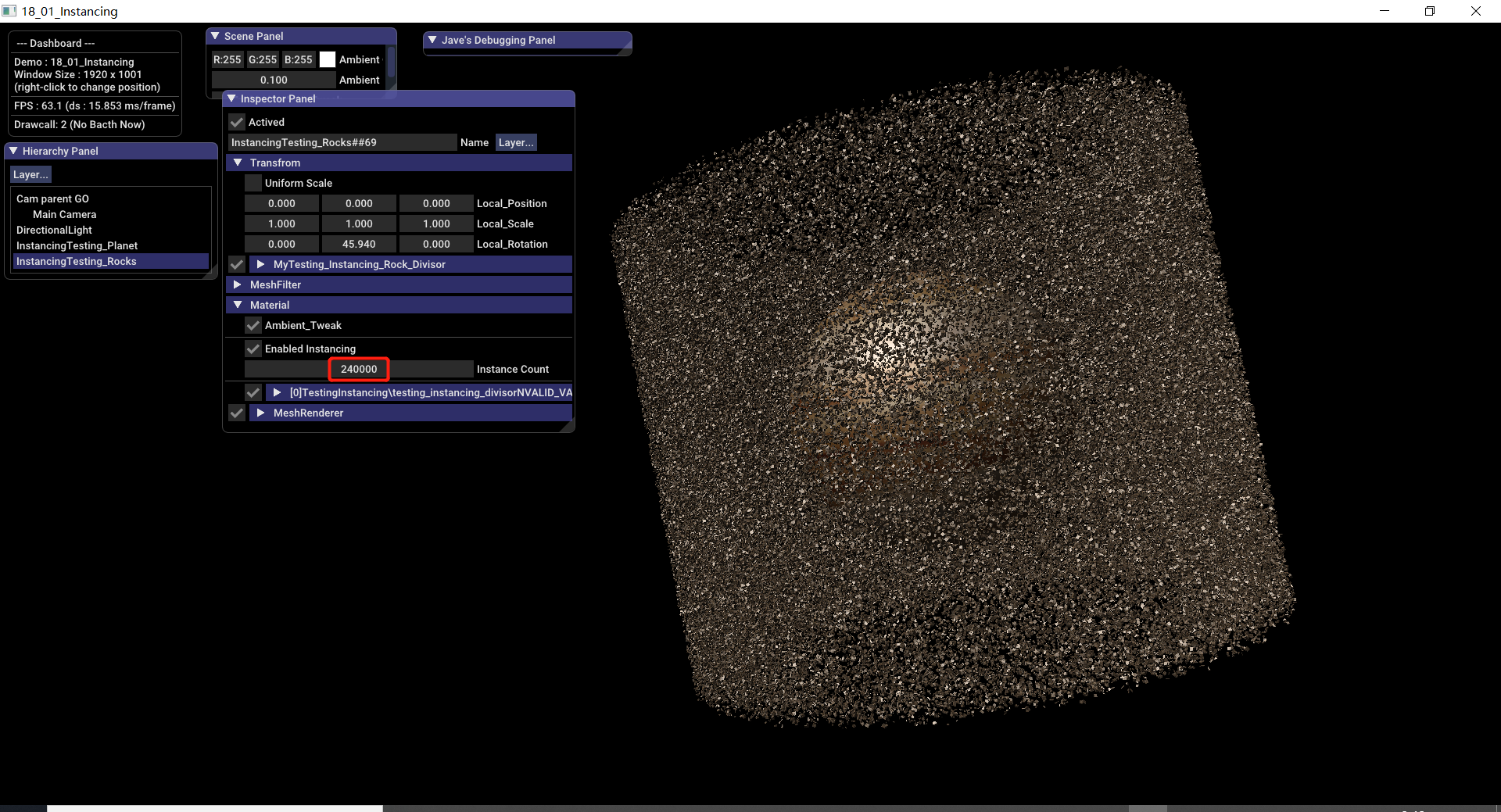
Task: Disable the MyTesting_Instancing_Rock_Divisor component checkbox
Action: coord(237,264)
